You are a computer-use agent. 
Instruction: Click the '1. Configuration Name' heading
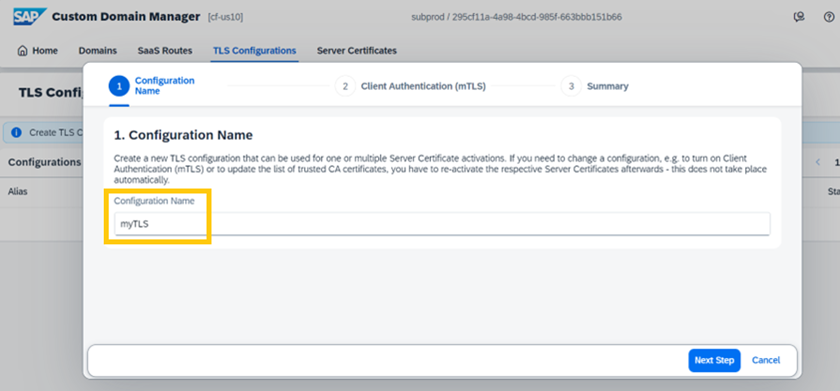(x=183, y=136)
